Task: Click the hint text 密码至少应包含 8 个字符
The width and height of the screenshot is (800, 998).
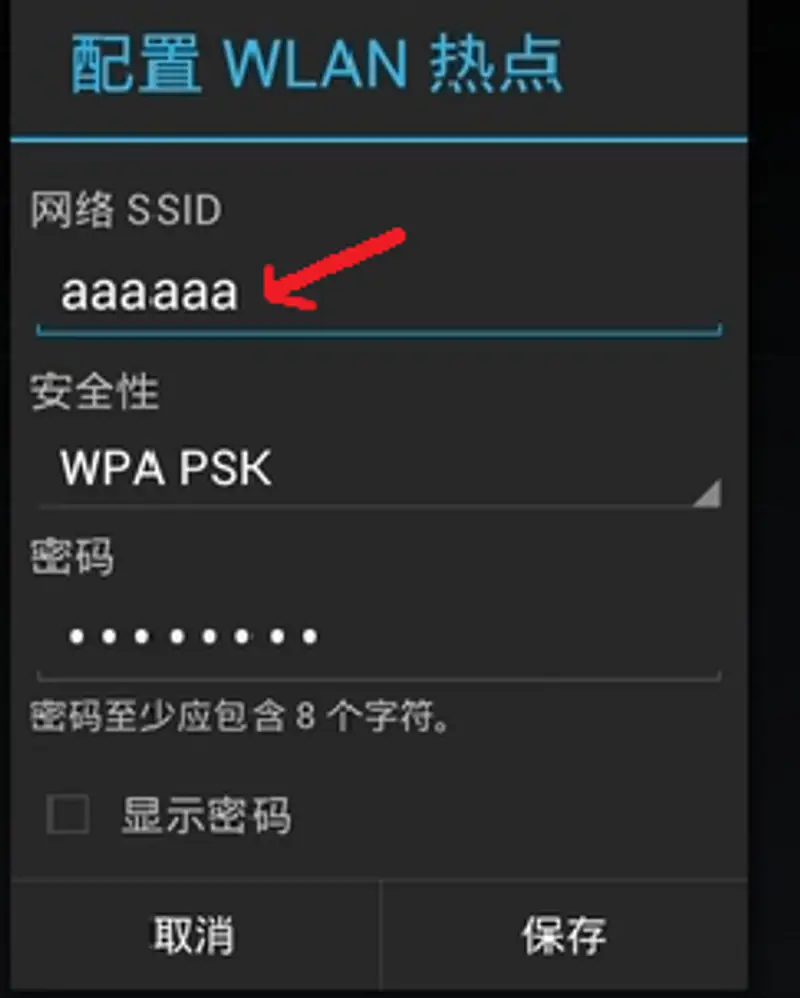Action: point(241,716)
